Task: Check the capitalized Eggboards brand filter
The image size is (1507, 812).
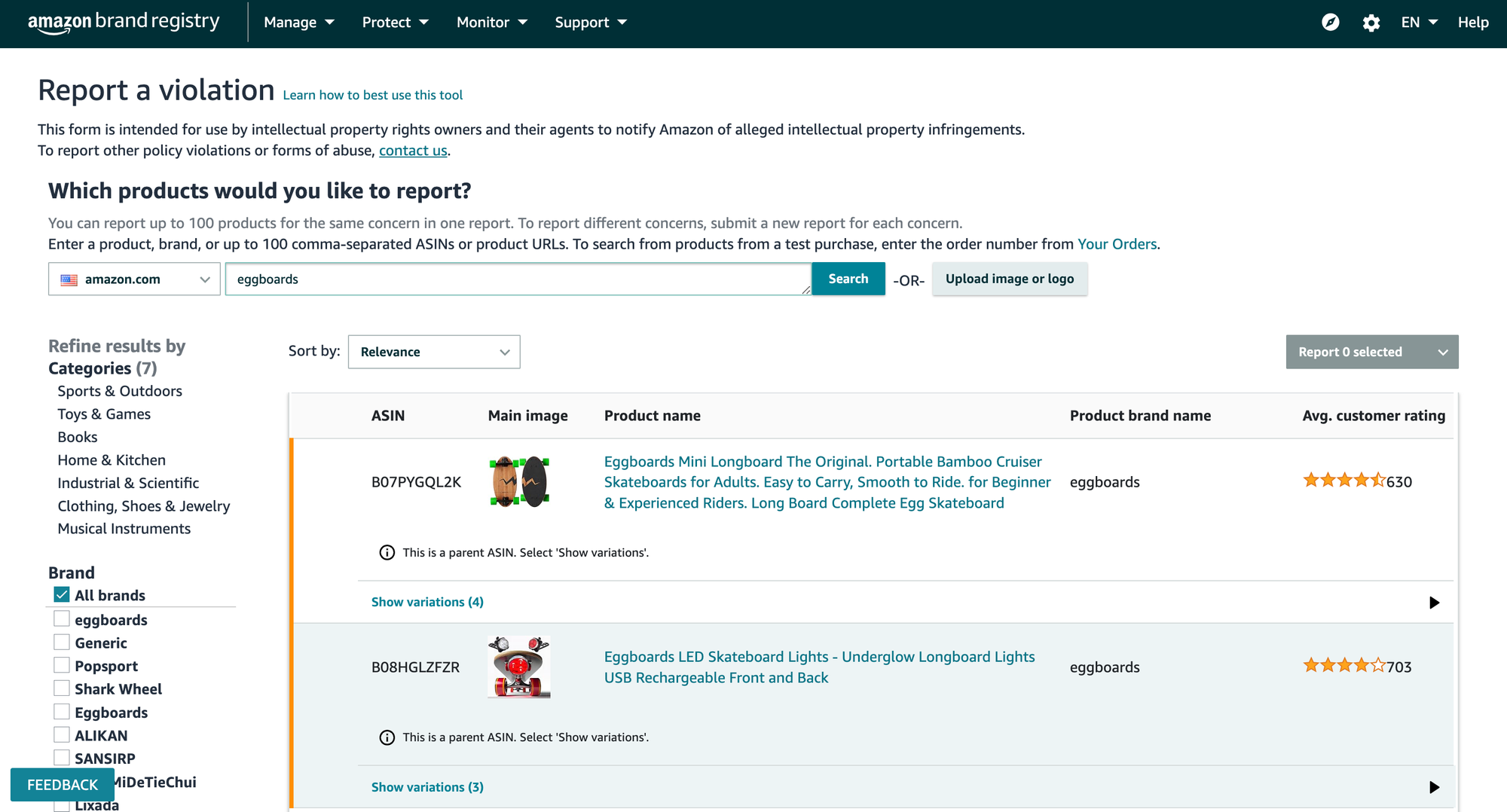Action: point(62,711)
